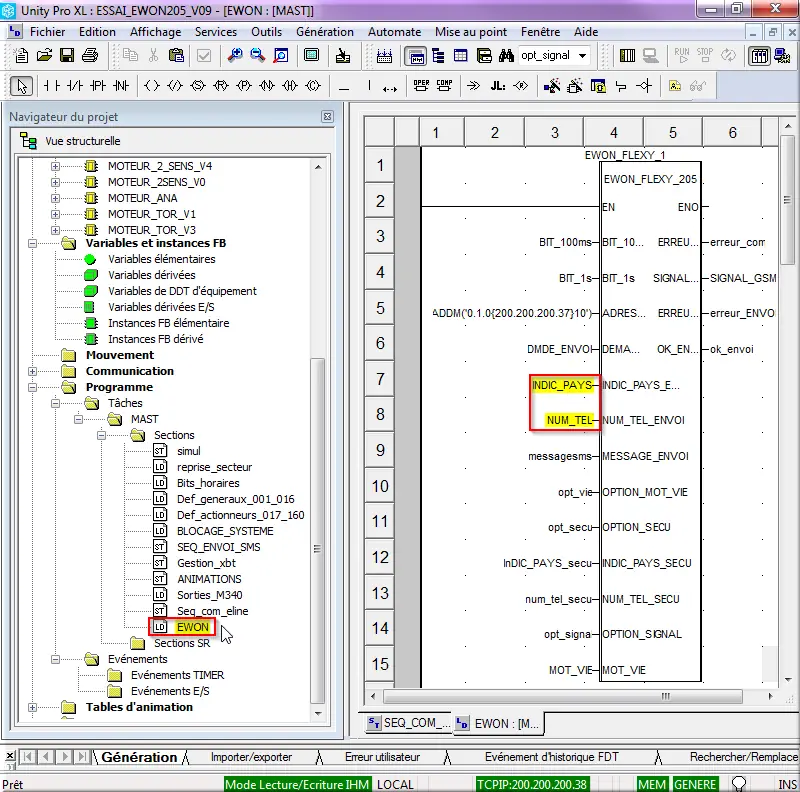This screenshot has width=800, height=792.
Task: Collapse Variables et instances FB
Action: 32,243
